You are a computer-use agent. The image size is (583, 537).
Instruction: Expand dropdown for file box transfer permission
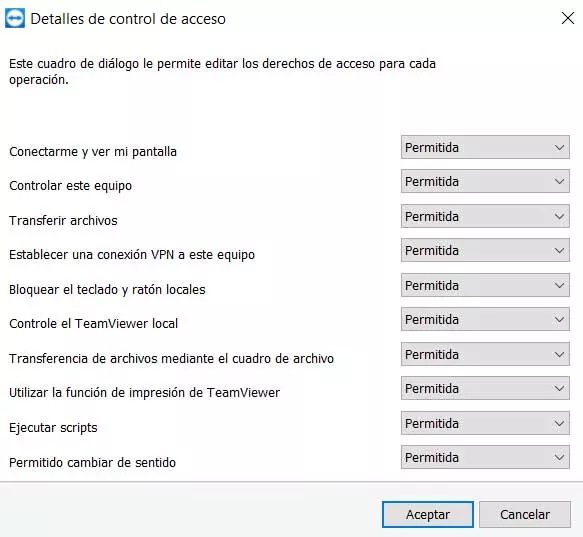[x=485, y=354]
